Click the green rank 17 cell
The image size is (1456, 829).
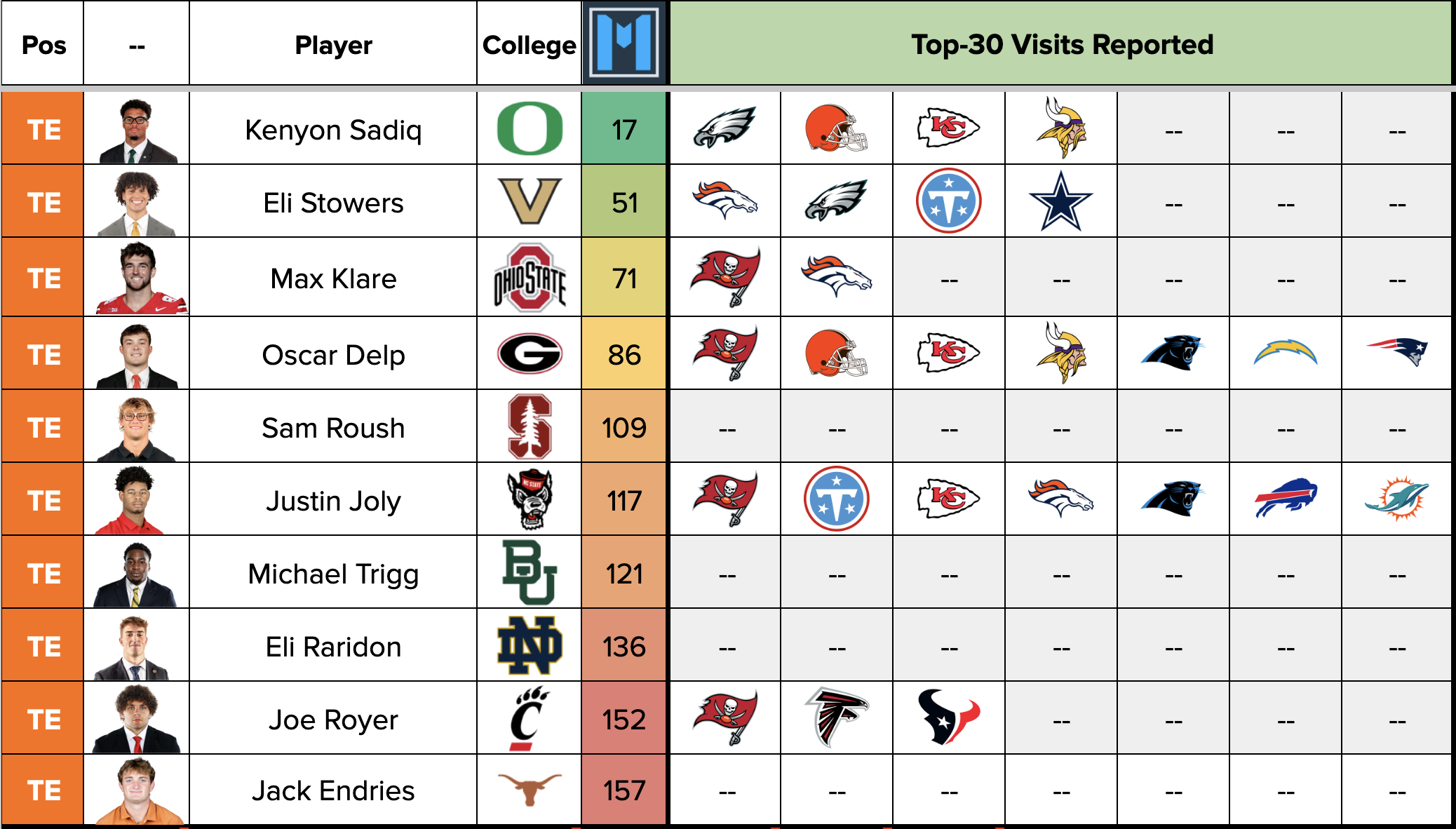pyautogui.click(x=623, y=130)
